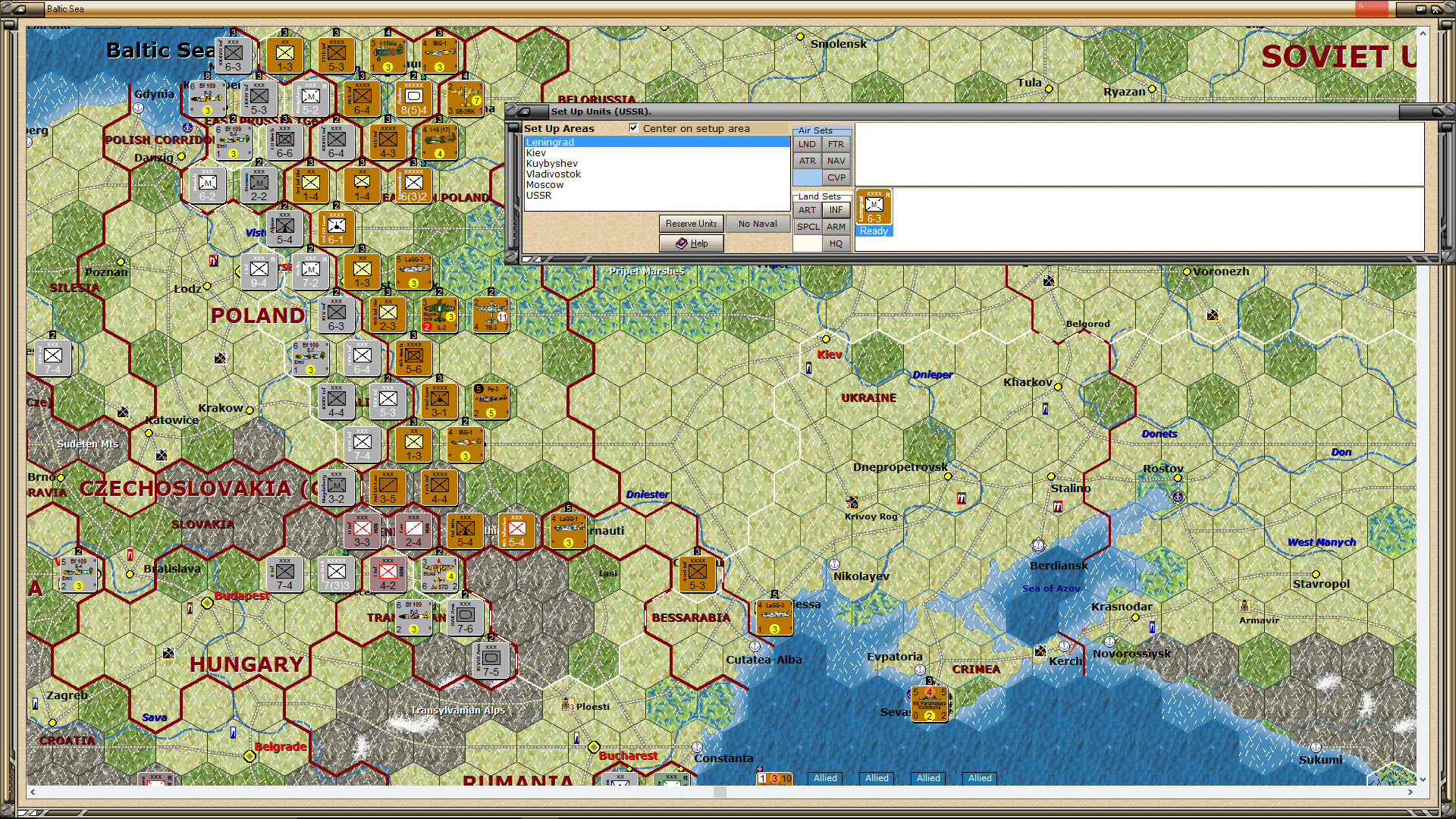Viewport: 1456px width, 819px height.
Task: Select Kiev in Set Up Areas list
Action: click(536, 153)
